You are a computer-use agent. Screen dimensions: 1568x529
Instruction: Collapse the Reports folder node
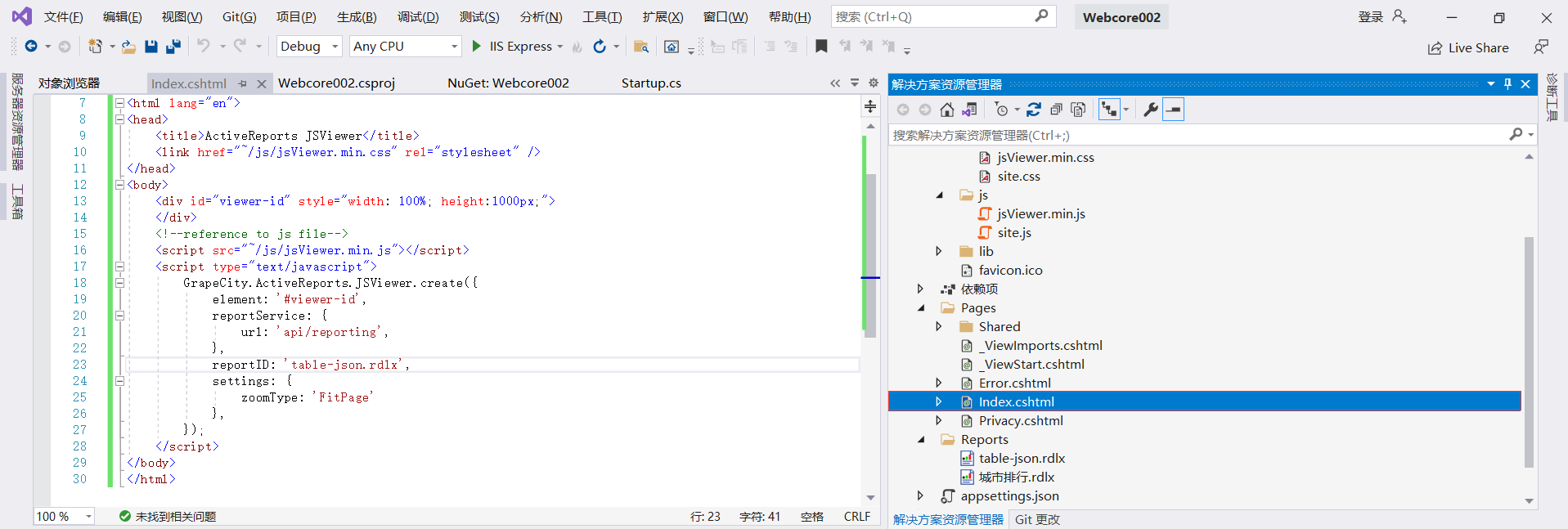point(921,440)
